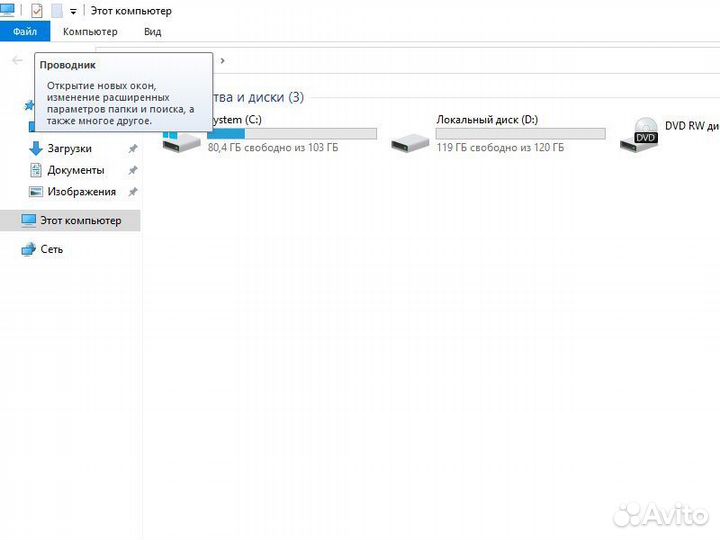Click the D: drive free space bar
This screenshot has width=720, height=540.
520,133
